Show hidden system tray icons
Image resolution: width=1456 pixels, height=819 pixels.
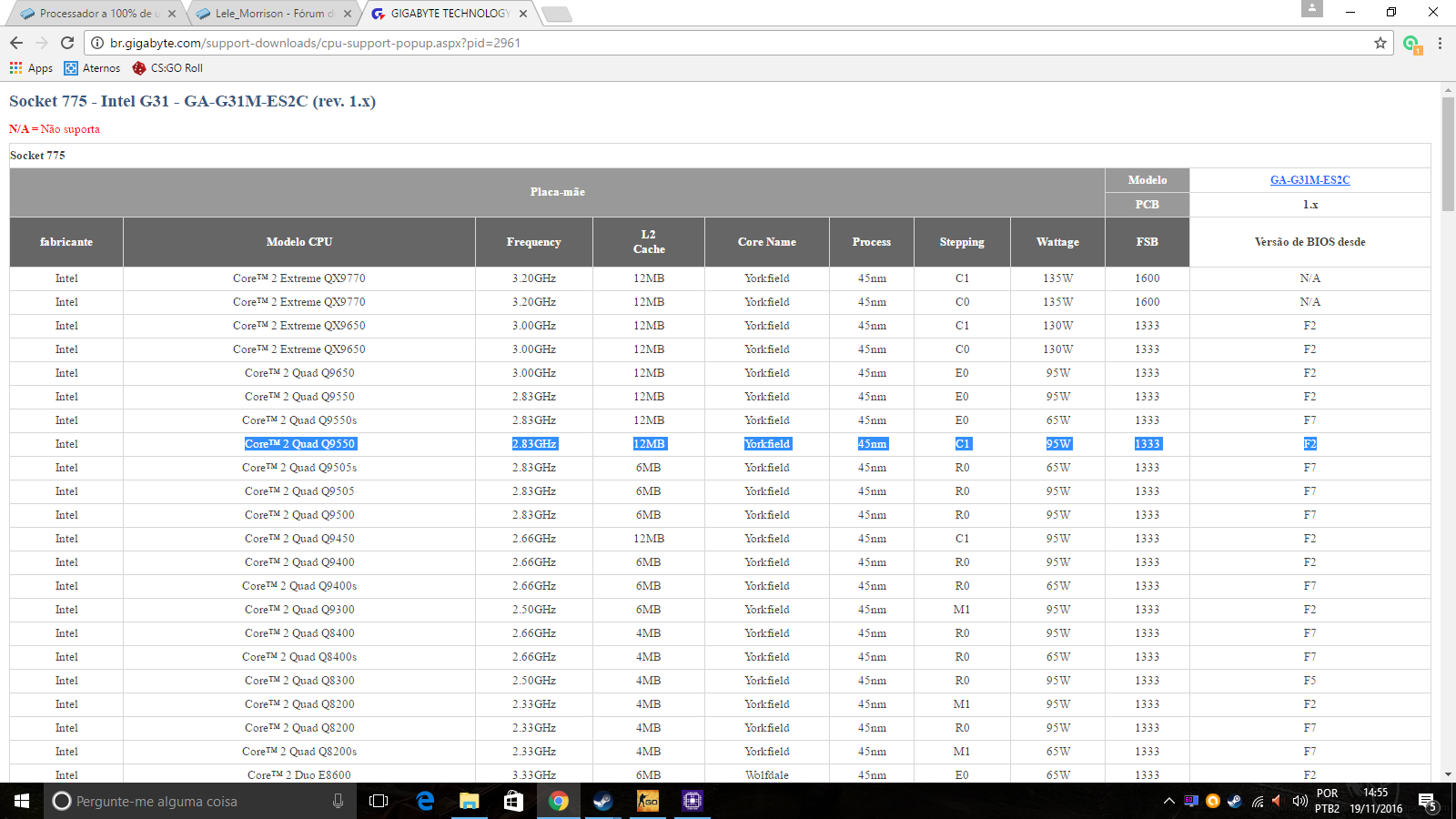pyautogui.click(x=1168, y=801)
